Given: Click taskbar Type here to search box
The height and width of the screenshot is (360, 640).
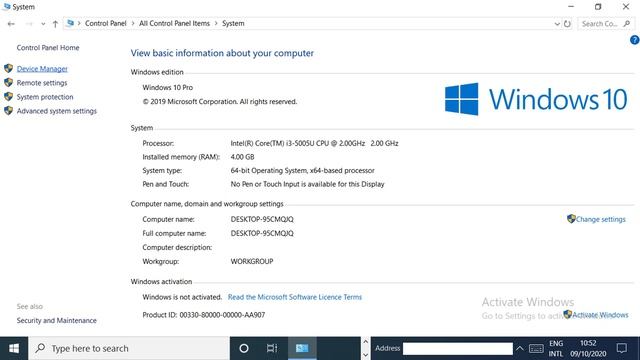Looking at the screenshot, I should 129,348.
